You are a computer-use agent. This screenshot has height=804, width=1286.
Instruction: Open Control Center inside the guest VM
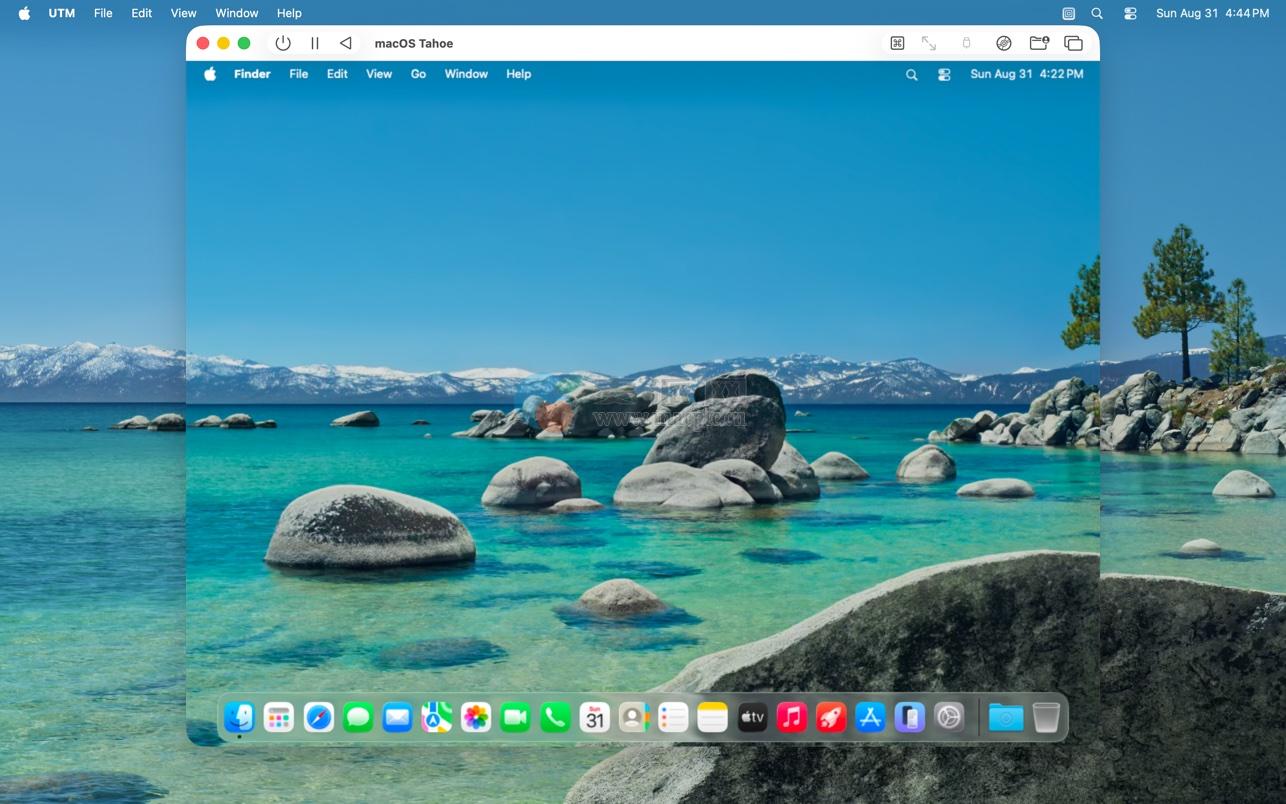coord(944,75)
